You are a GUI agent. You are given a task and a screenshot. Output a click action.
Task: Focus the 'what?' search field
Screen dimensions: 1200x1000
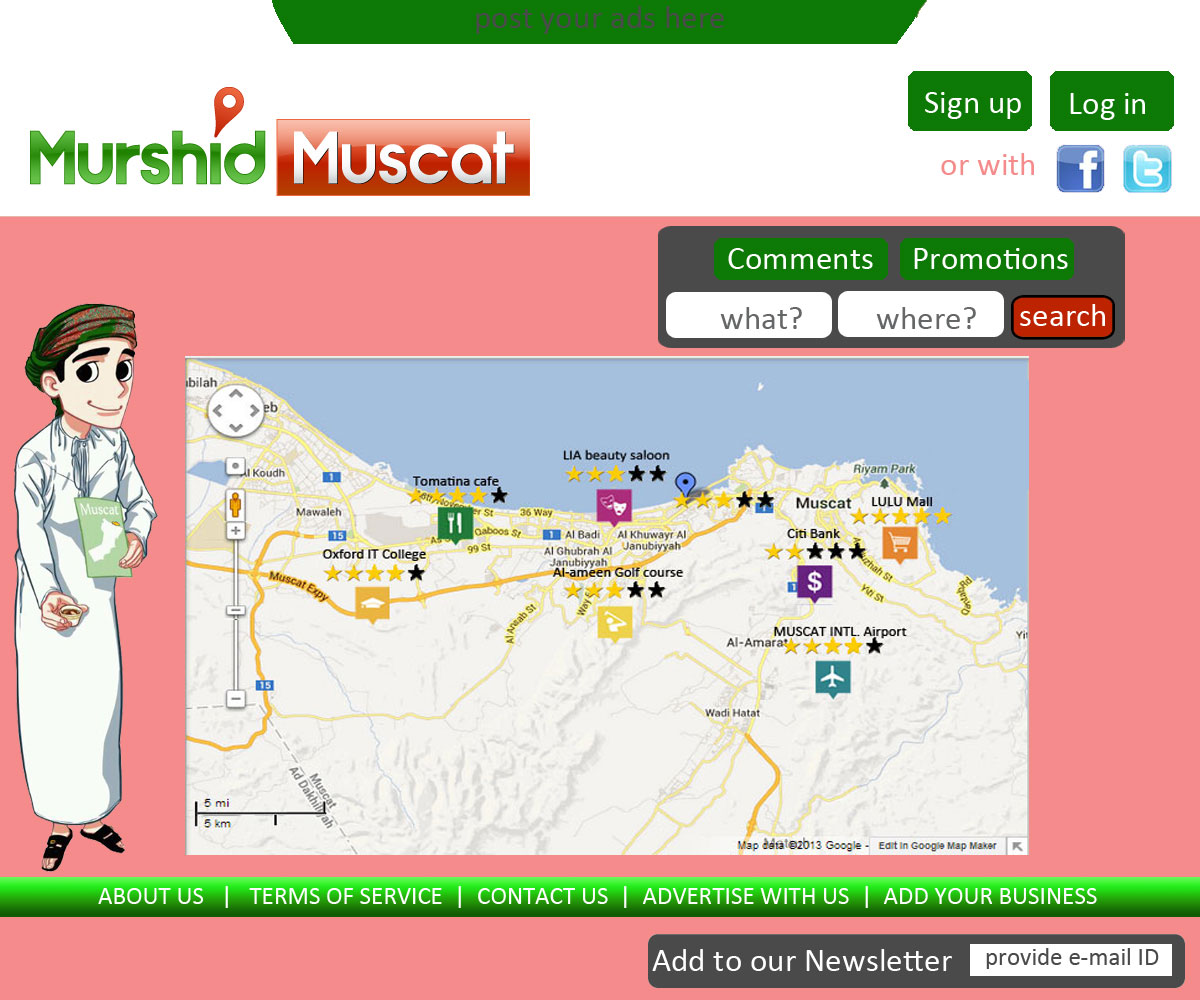(749, 315)
